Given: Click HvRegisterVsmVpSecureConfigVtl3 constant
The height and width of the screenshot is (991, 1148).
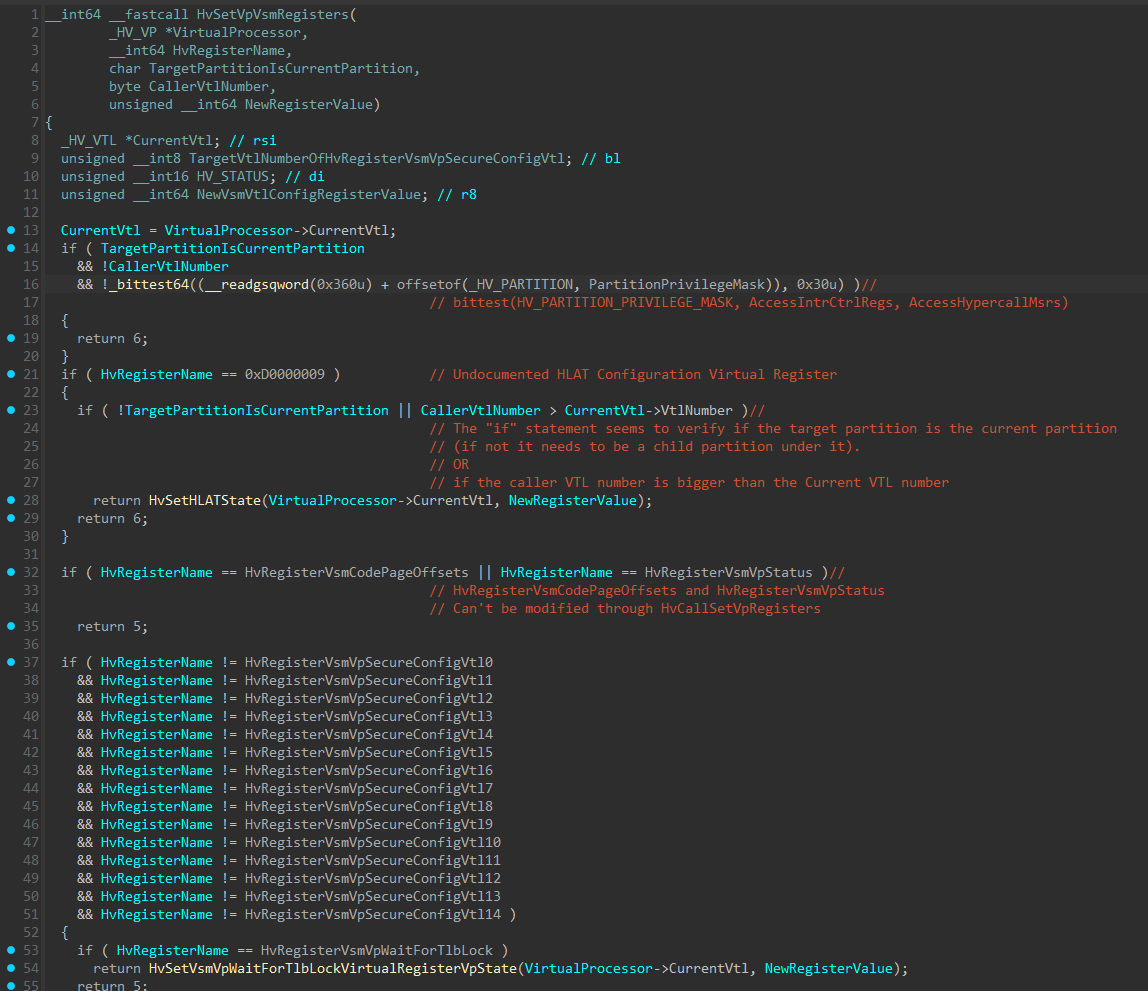Looking at the screenshot, I should 368,717.
